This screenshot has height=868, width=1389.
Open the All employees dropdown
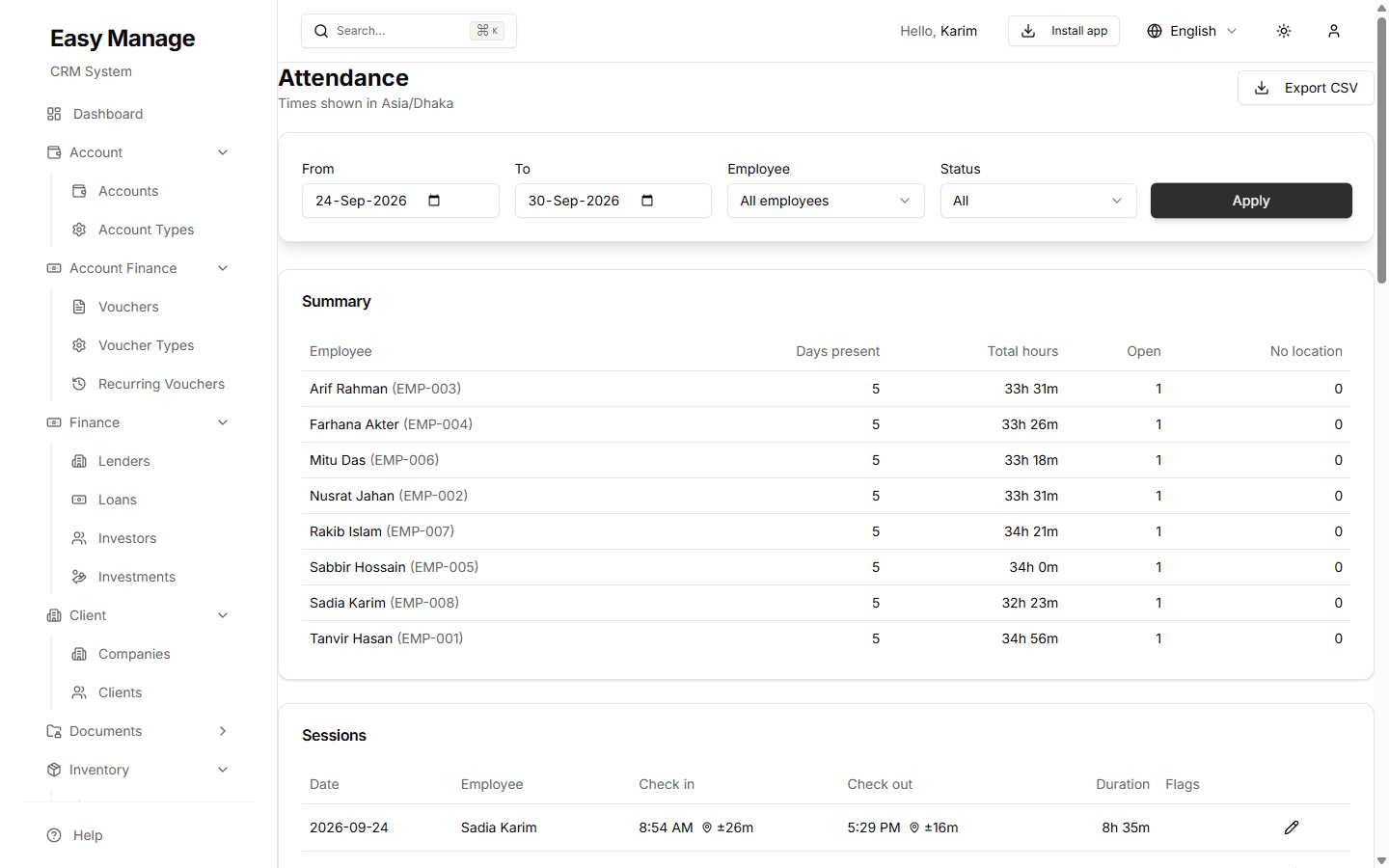coord(826,201)
